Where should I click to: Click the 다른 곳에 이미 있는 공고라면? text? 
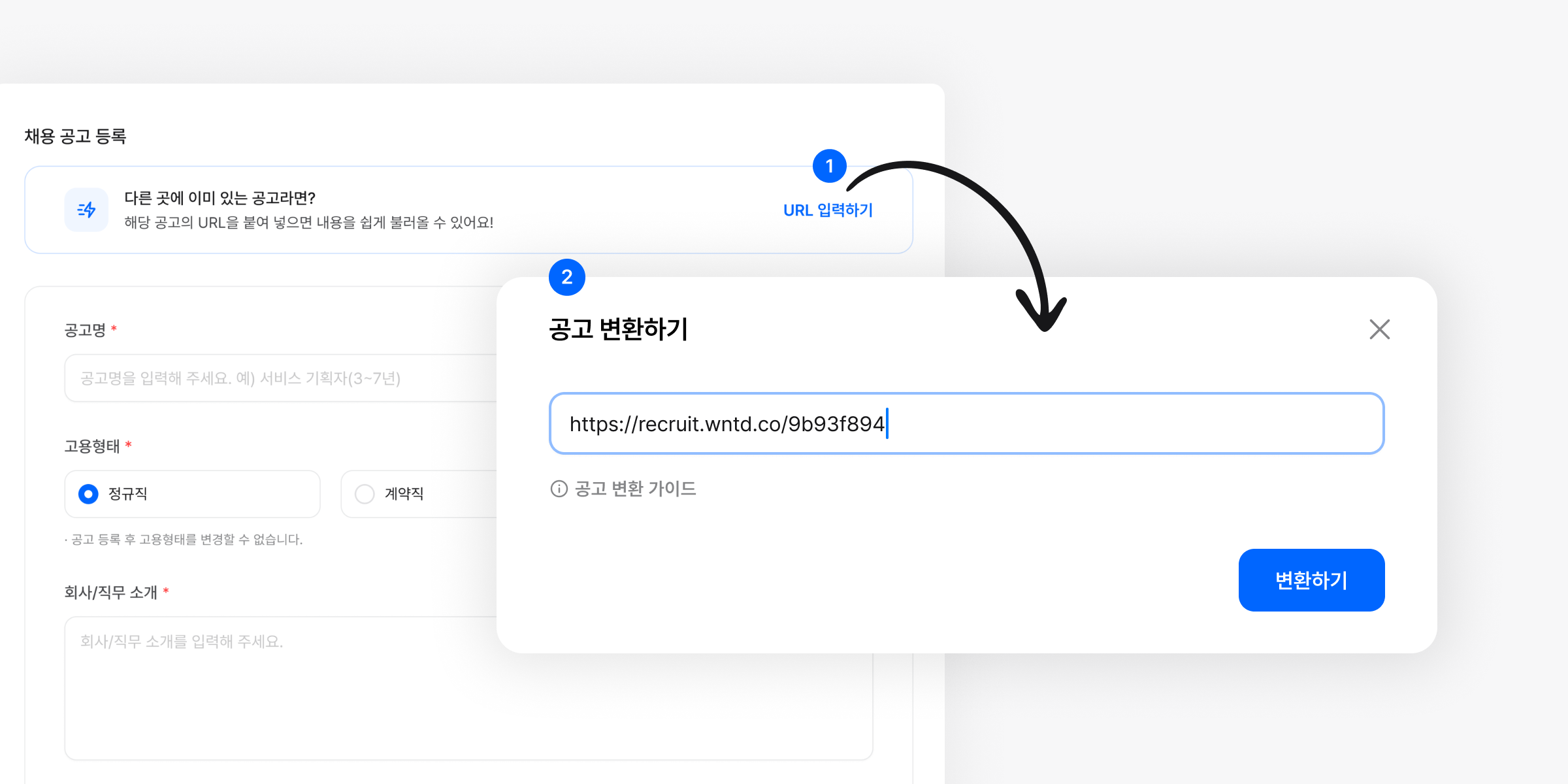[220, 198]
